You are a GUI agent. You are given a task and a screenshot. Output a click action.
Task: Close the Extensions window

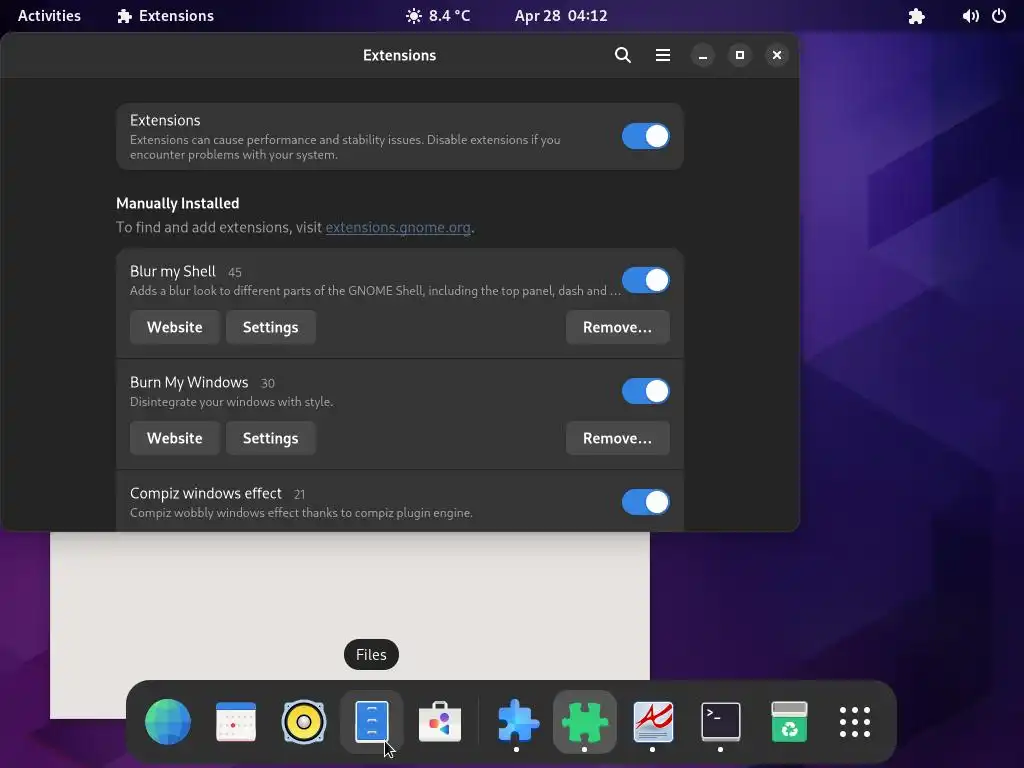click(x=776, y=55)
